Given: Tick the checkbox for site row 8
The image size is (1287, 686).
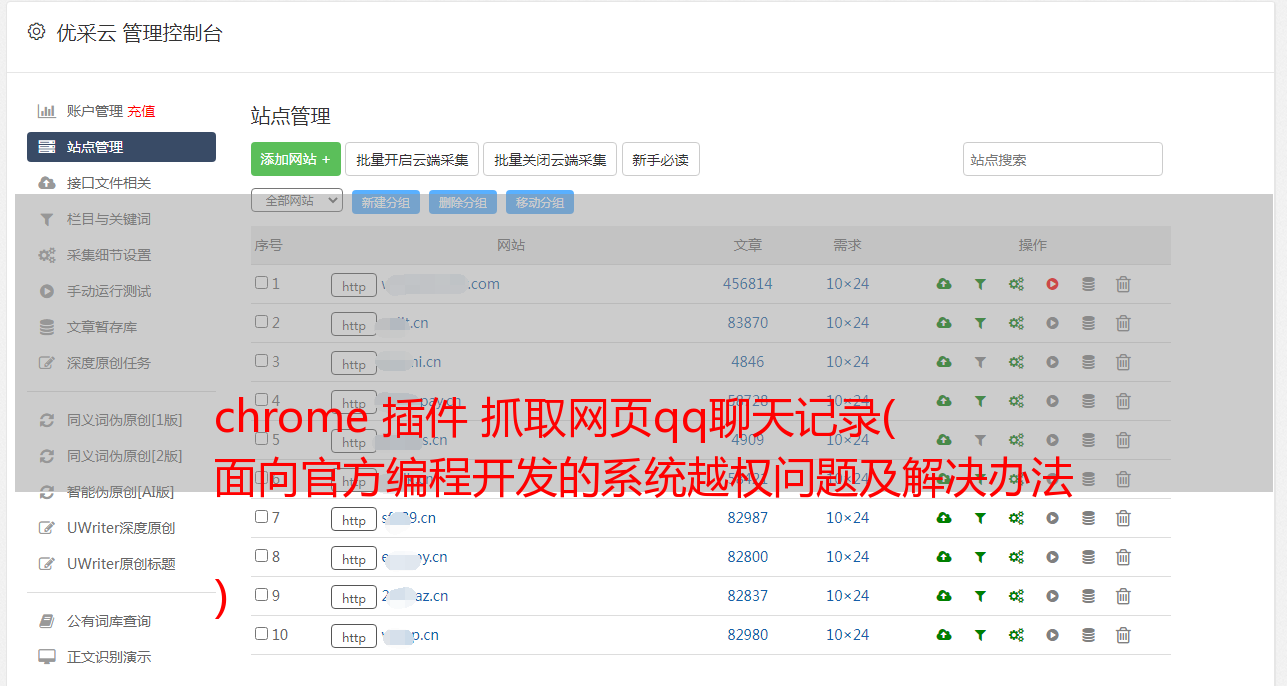Looking at the screenshot, I should [261, 556].
